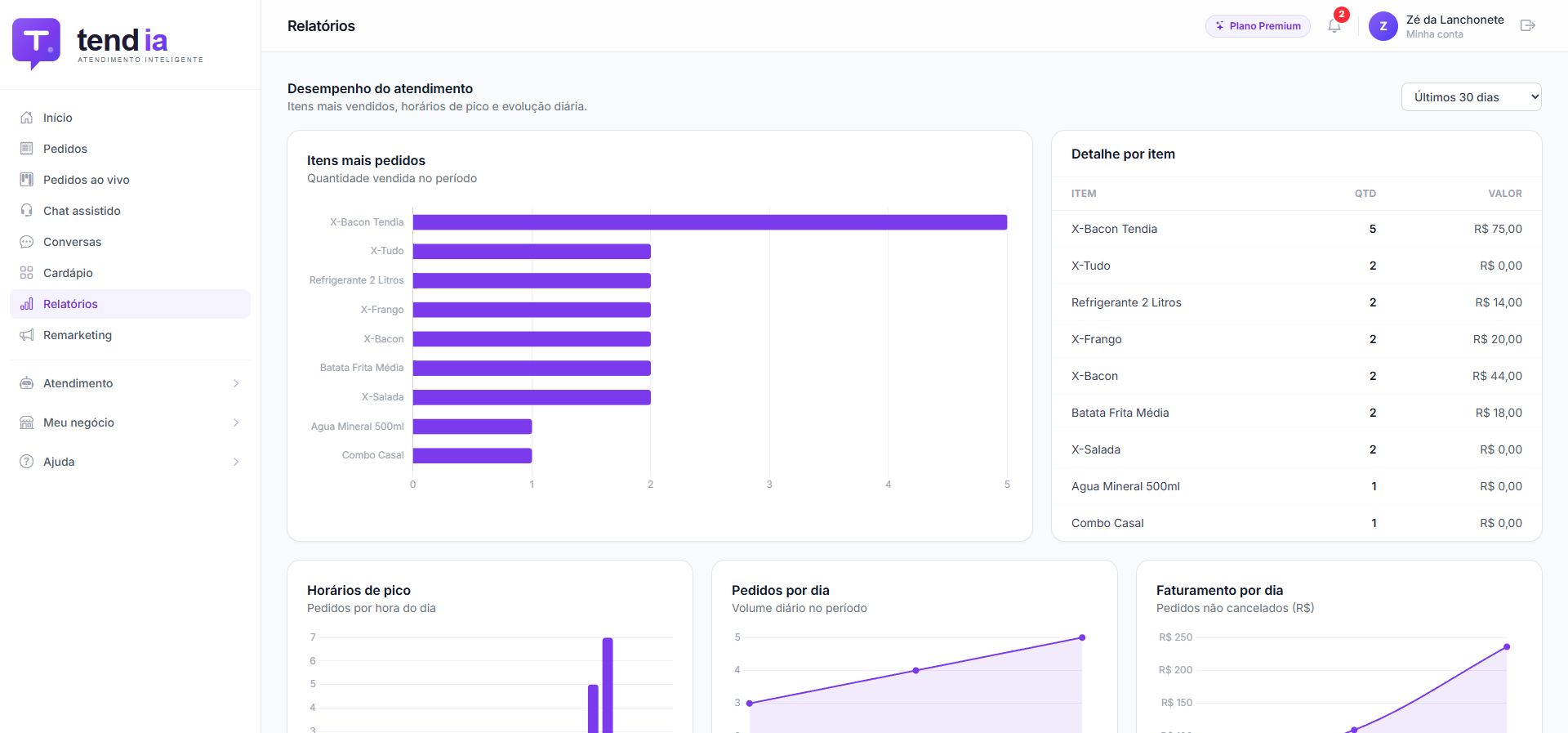Click the R$ 44,00 value cell
Screen dimensions: 1568x733
pyautogui.click(x=1497, y=376)
